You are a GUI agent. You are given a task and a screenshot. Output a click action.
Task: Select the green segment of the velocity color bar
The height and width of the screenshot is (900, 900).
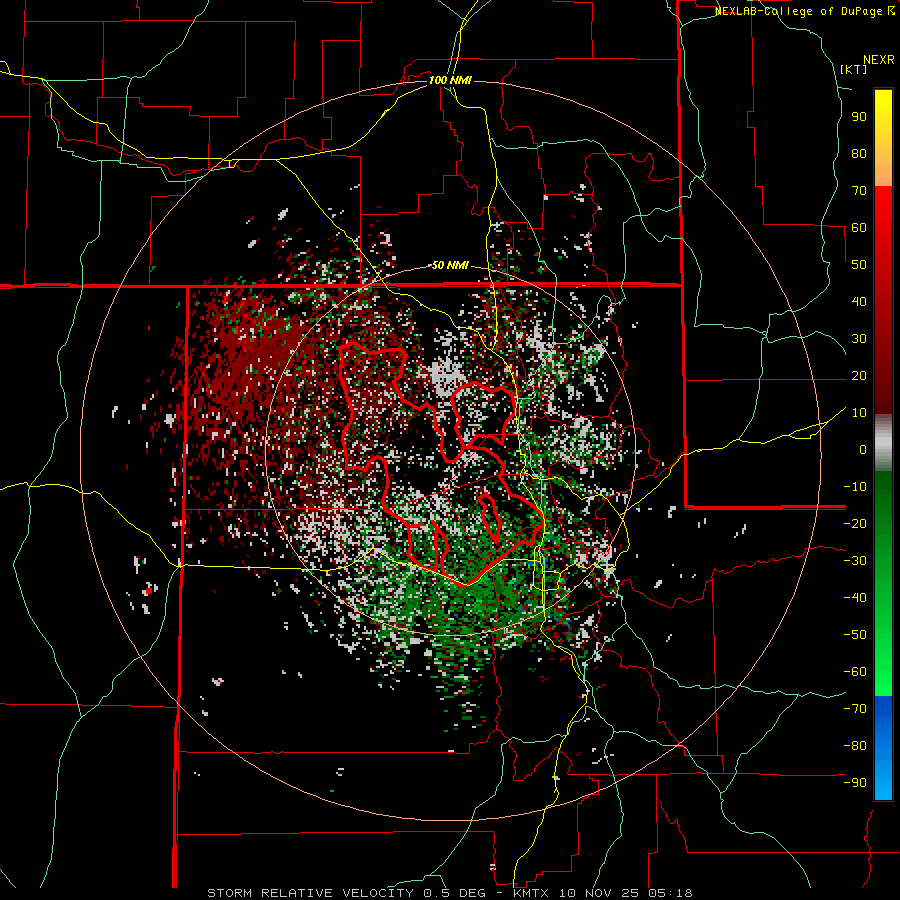point(883,583)
